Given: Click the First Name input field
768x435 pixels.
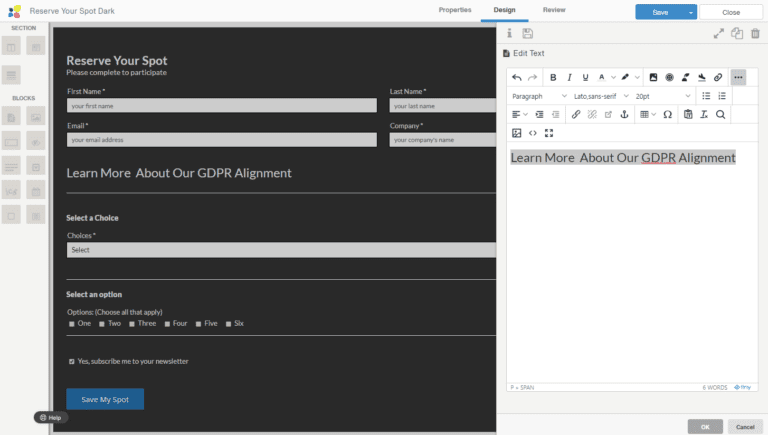Looking at the screenshot, I should 222,105.
